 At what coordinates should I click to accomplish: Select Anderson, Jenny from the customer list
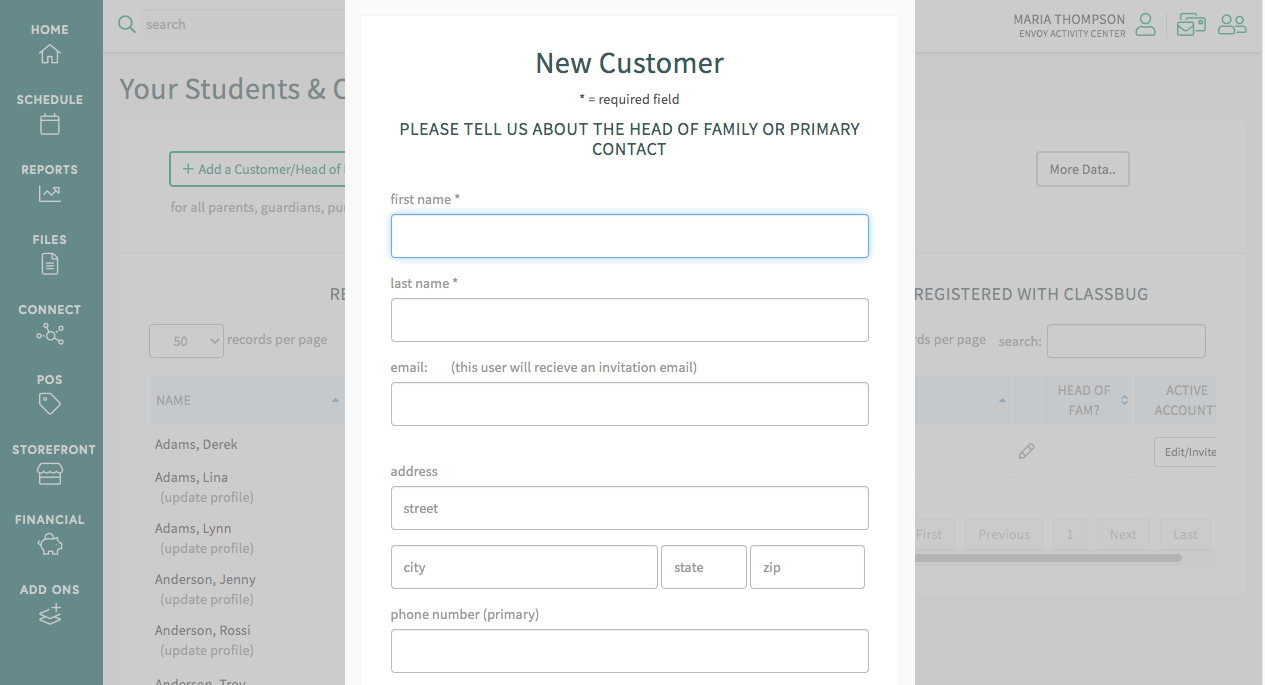[205, 579]
